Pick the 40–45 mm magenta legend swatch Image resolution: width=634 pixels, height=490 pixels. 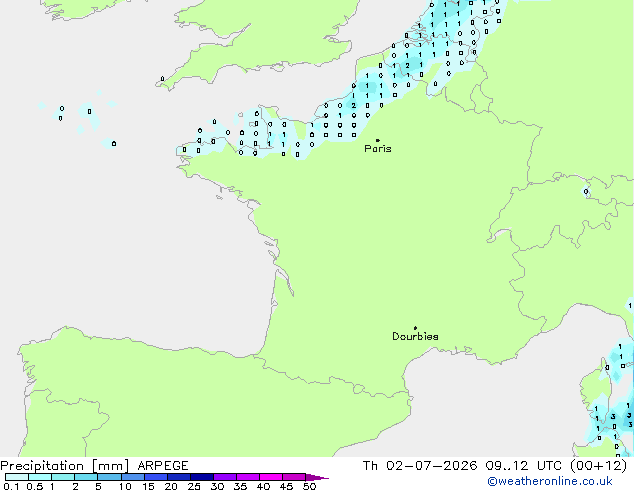pos(271,477)
